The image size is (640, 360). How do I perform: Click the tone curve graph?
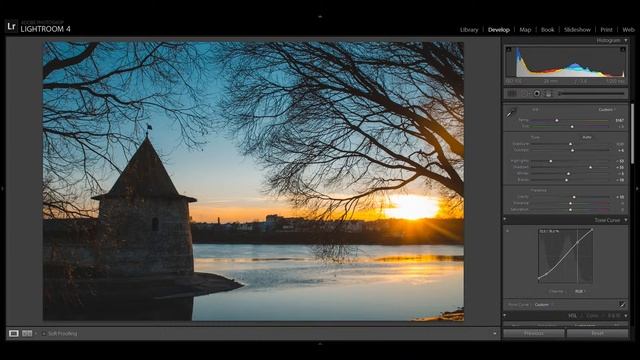pos(565,256)
